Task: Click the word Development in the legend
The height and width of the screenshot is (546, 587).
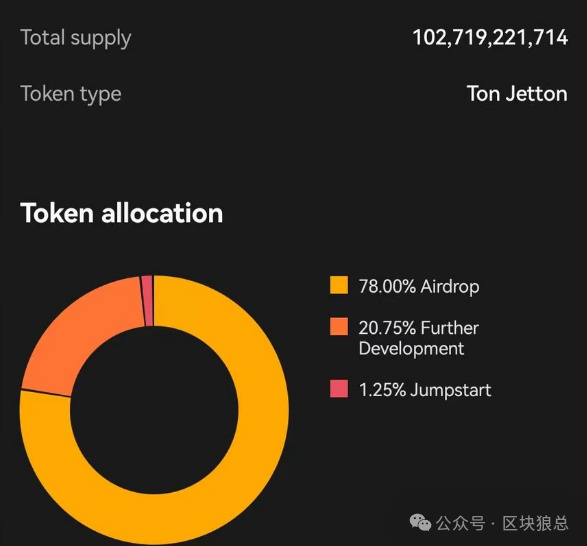Action: coord(411,349)
